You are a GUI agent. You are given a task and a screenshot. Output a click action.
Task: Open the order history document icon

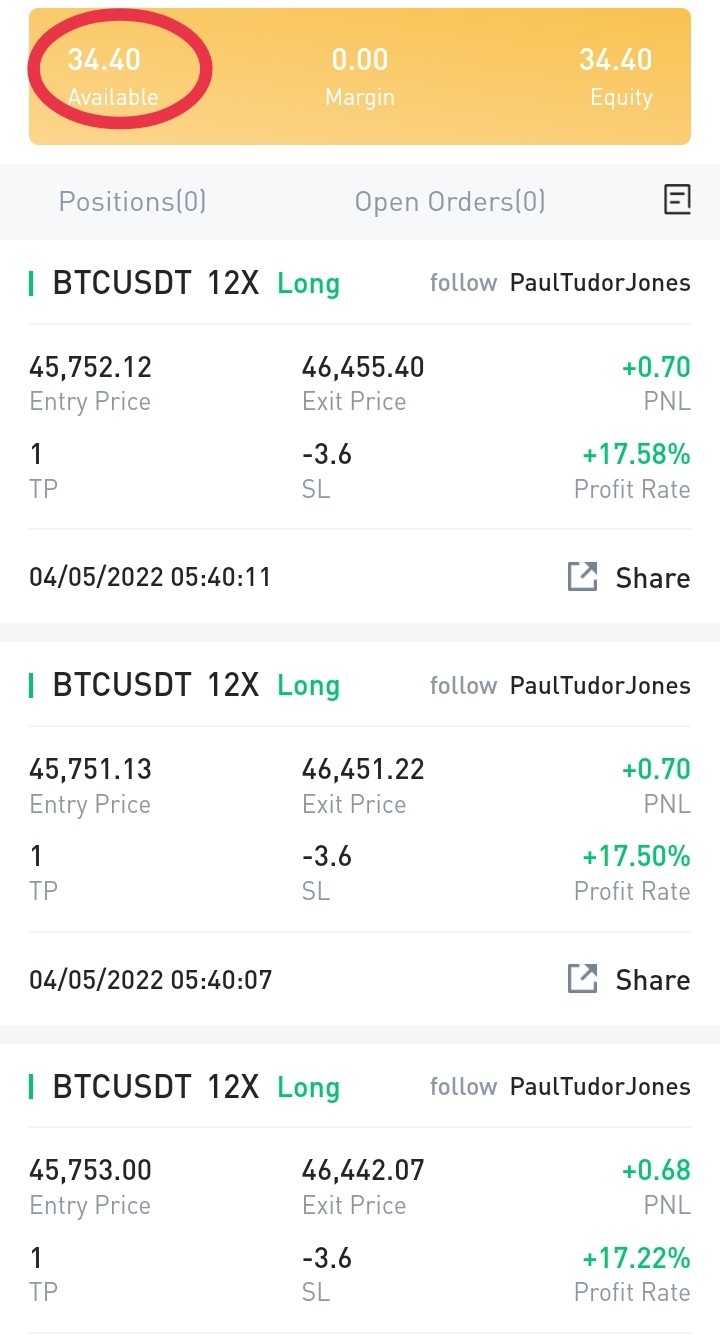(x=677, y=200)
